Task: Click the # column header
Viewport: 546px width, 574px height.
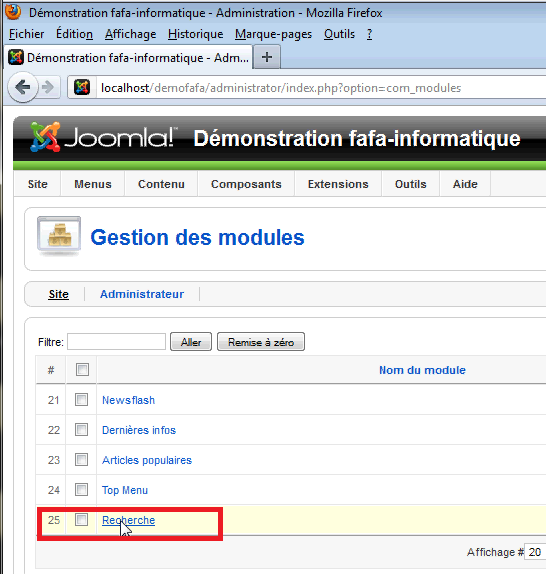Action: [x=51, y=370]
